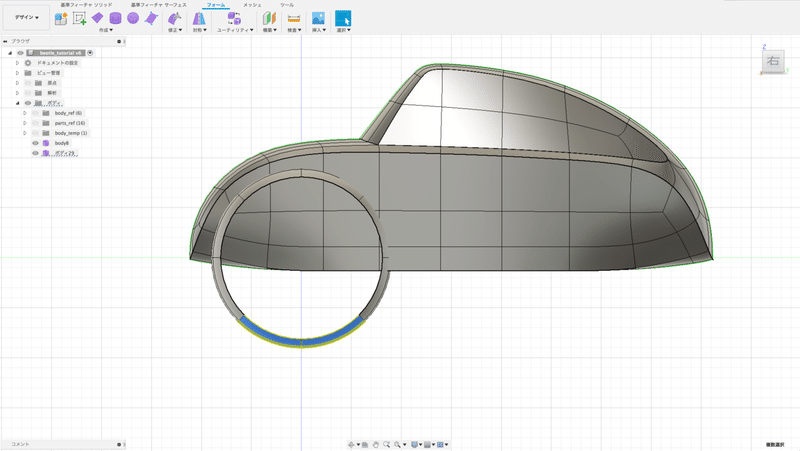The width and height of the screenshot is (800, 451).
Task: Open the ユーティリティ menu label
Action: [x=234, y=31]
